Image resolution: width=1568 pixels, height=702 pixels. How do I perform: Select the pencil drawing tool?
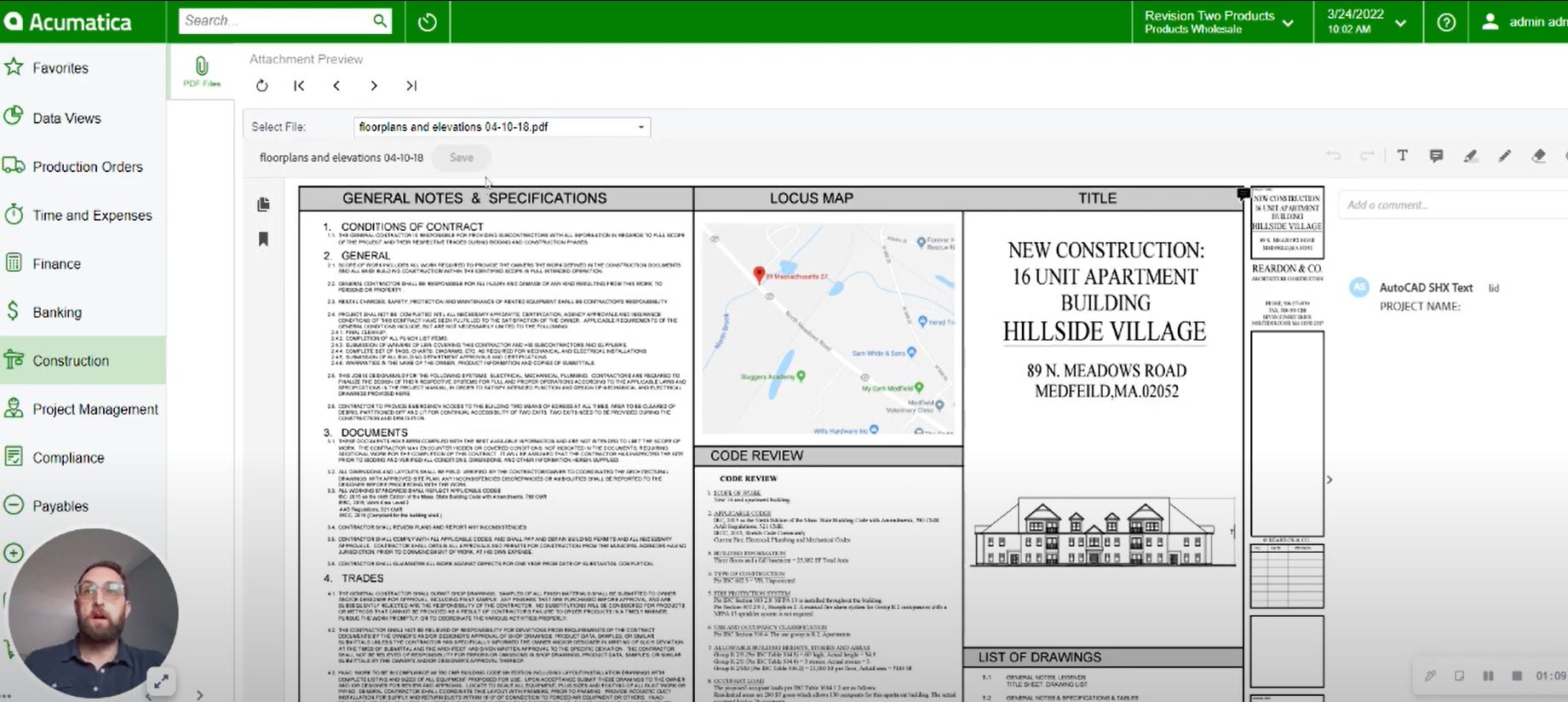click(1505, 156)
